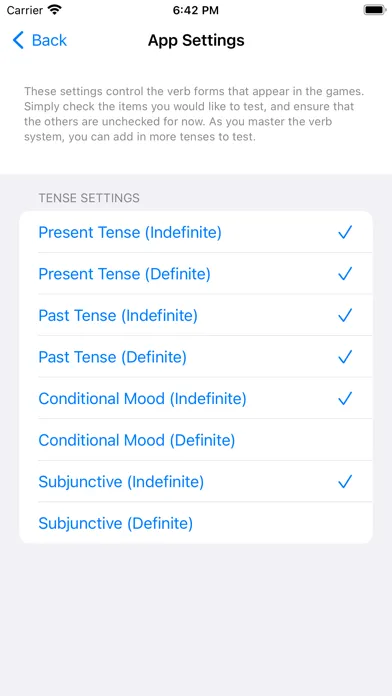Click checkmark beside Subjunctive (Indefinite)

tap(345, 482)
